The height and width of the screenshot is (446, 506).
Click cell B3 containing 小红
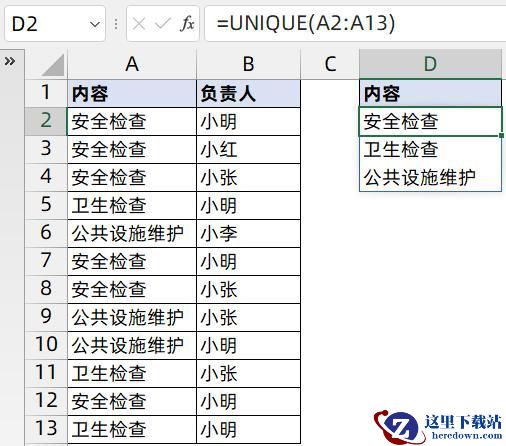tap(249, 149)
